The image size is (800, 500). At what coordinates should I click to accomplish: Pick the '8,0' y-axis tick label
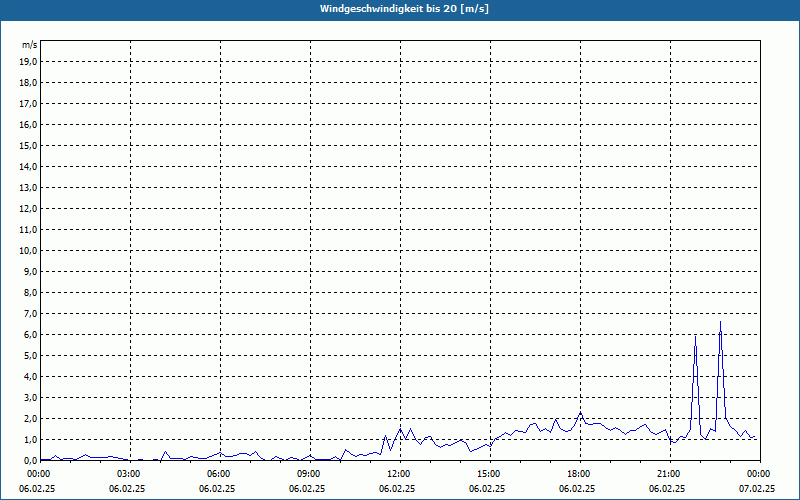pyautogui.click(x=30, y=292)
